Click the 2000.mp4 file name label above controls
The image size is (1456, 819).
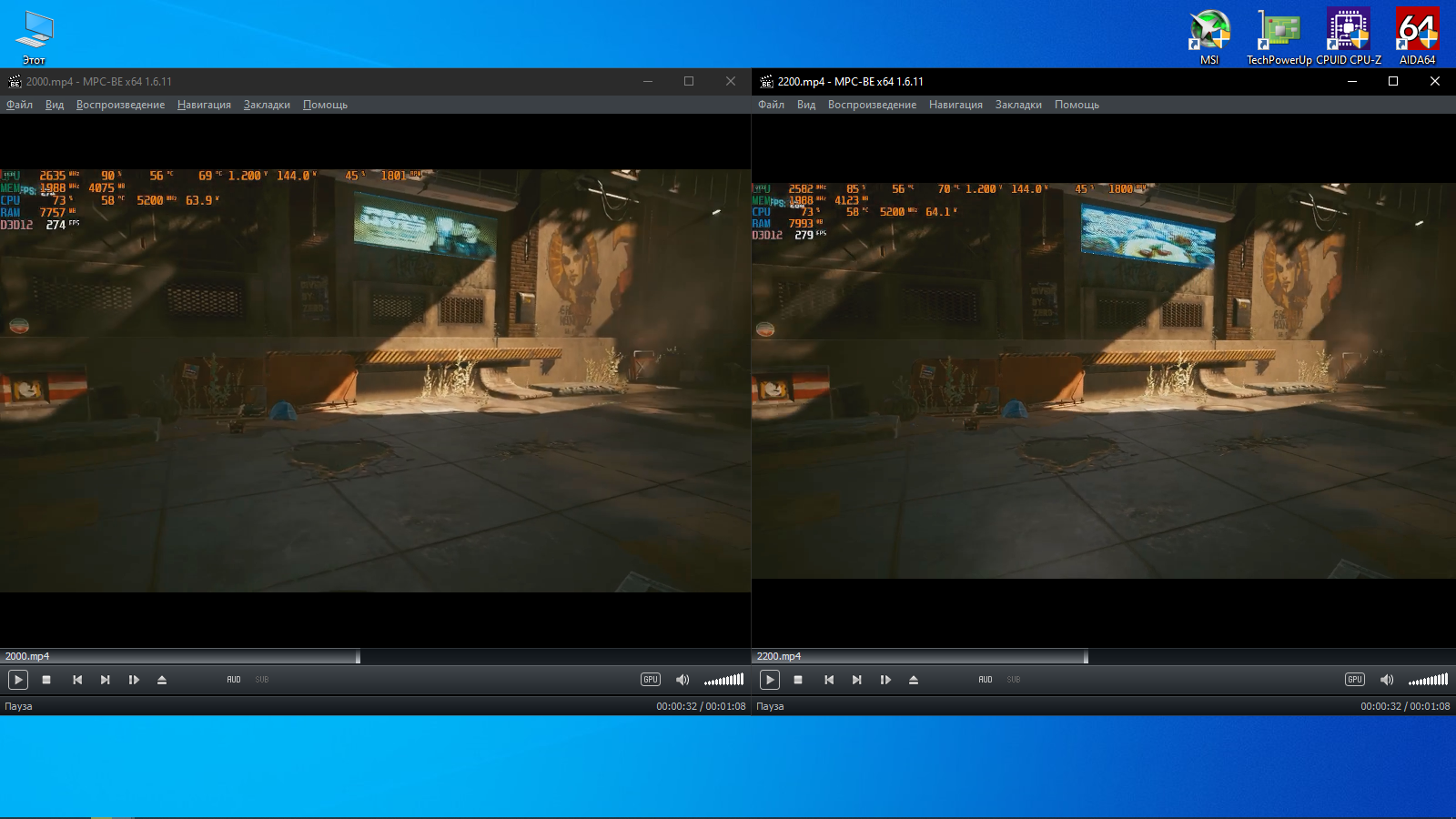(x=27, y=656)
